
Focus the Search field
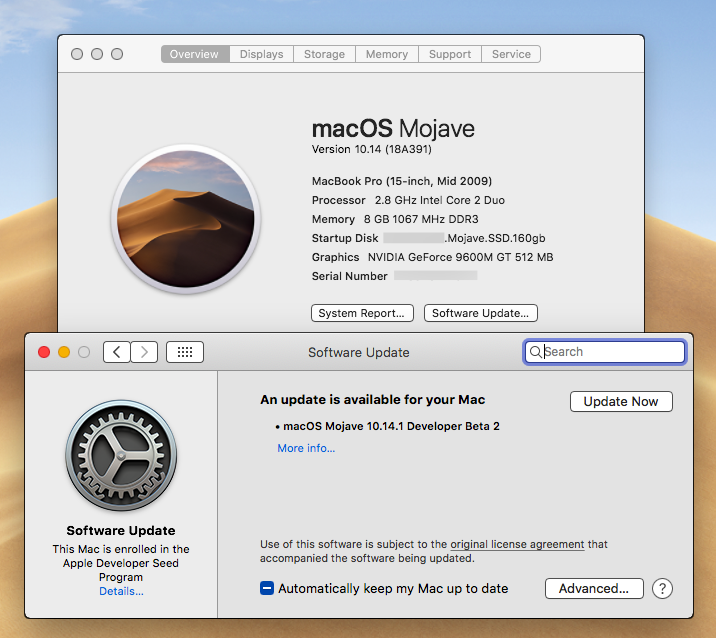tap(604, 352)
